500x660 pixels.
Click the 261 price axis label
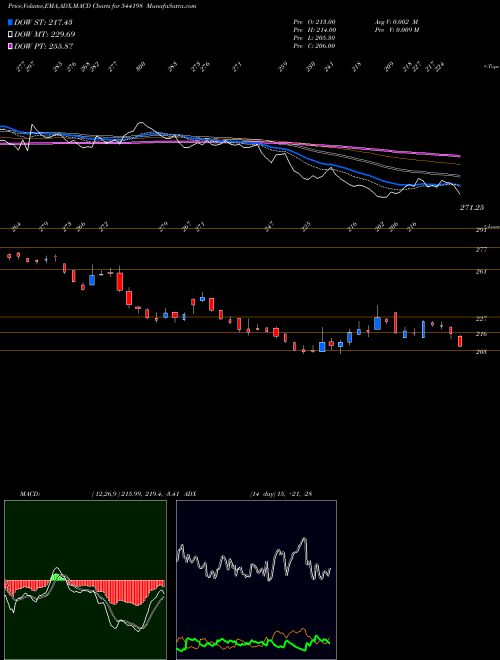481,271
